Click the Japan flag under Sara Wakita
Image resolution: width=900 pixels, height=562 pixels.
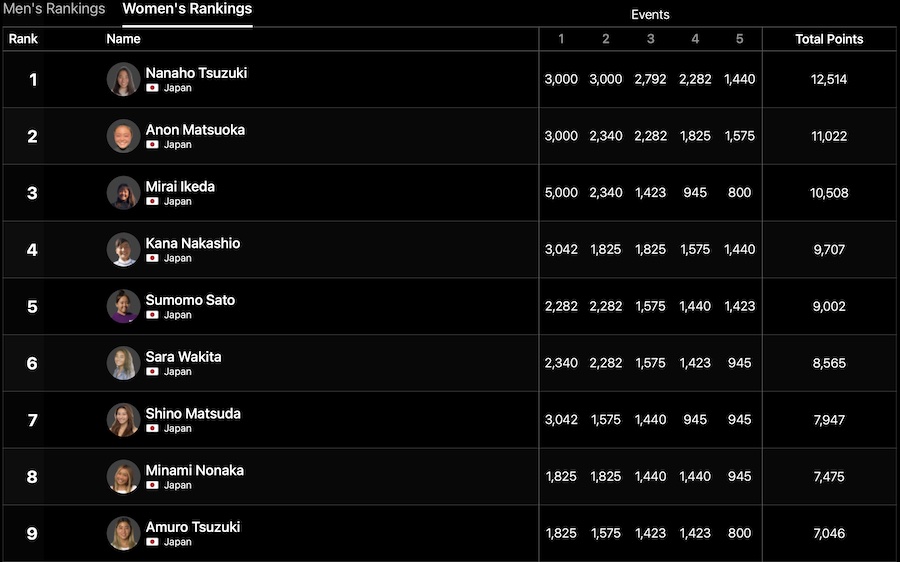coord(153,372)
